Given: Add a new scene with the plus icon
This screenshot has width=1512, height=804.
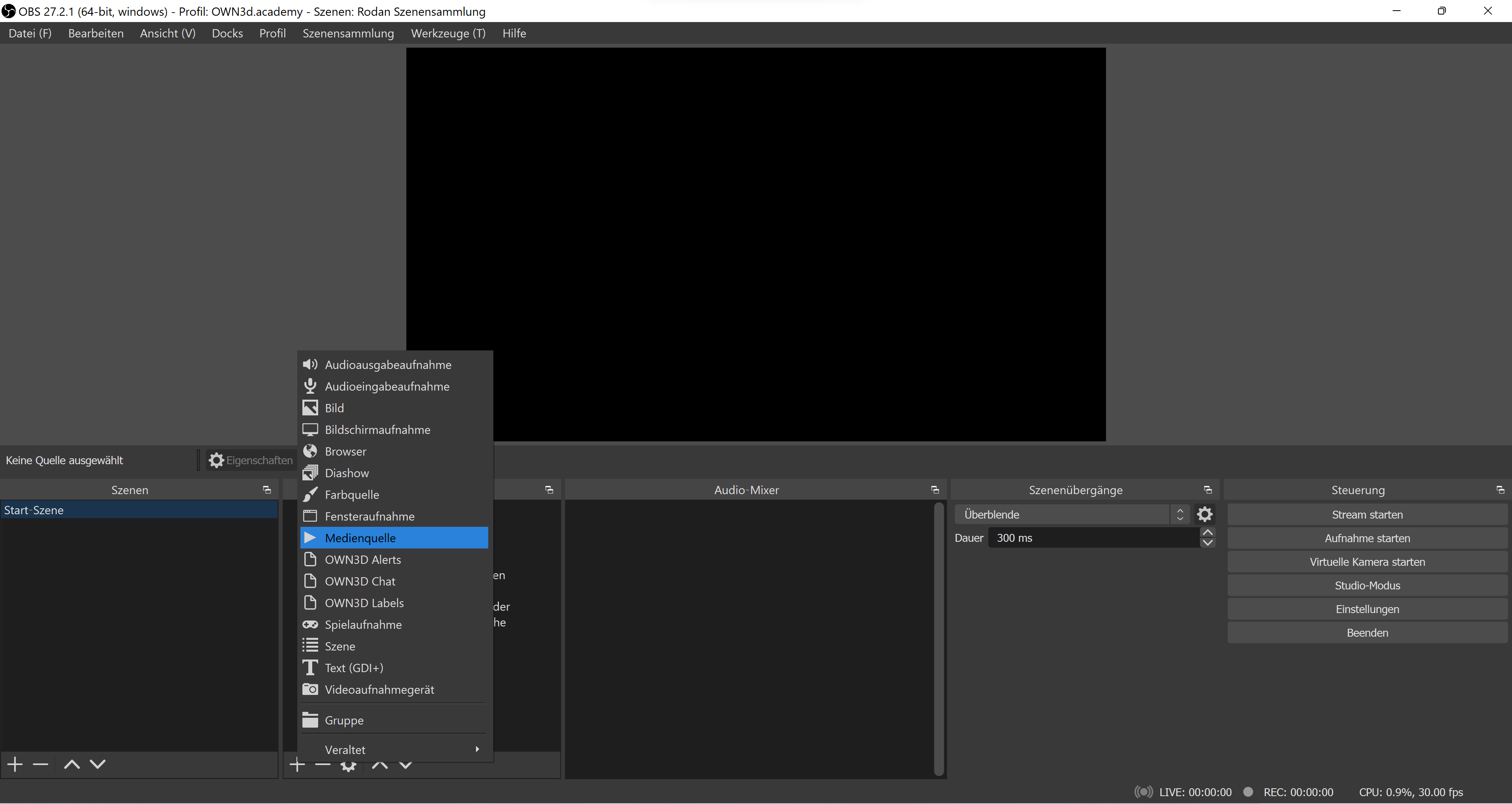Looking at the screenshot, I should (x=14, y=764).
